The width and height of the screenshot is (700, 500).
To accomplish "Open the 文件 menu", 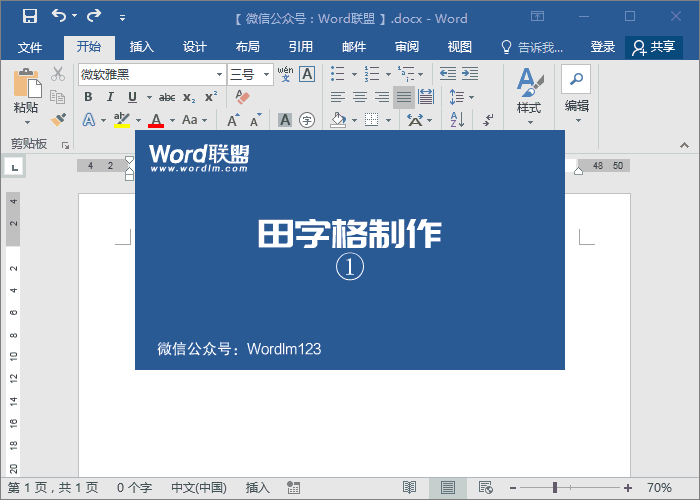I will click(30, 47).
